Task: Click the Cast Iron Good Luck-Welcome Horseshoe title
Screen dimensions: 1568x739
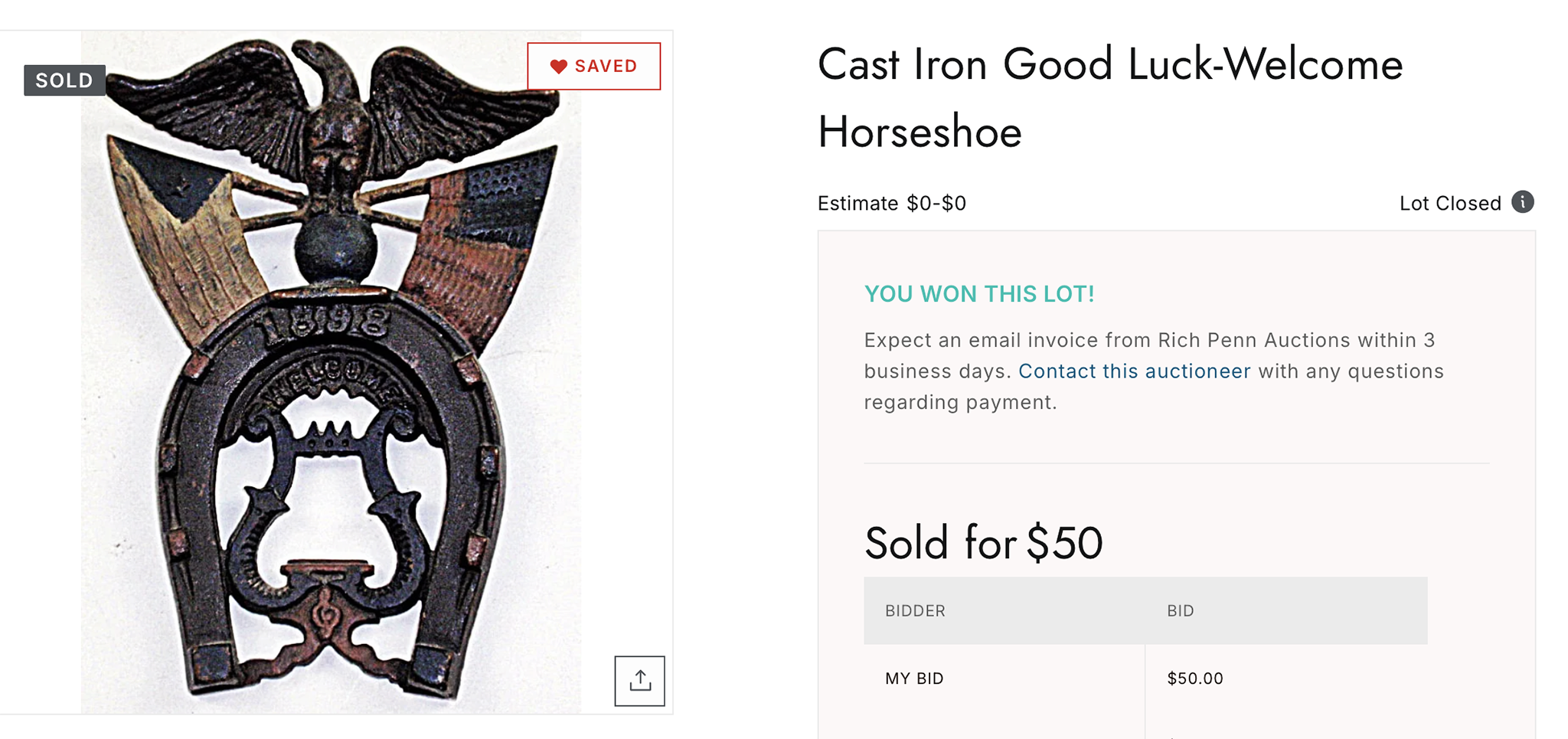Action: (1109, 97)
